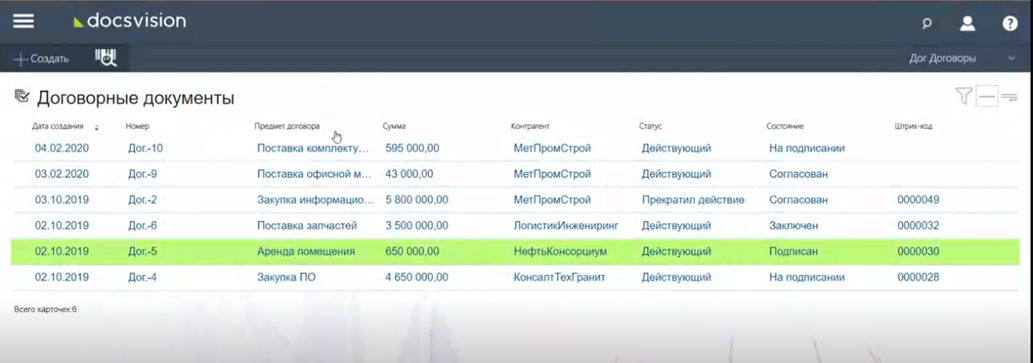The image size is (1033, 363).
Task: Click date 03.02.2020
Action: [61, 174]
